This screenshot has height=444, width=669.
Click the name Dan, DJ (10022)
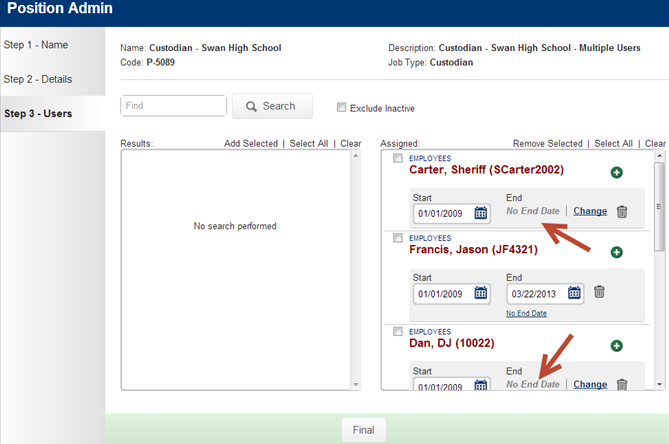click(451, 343)
